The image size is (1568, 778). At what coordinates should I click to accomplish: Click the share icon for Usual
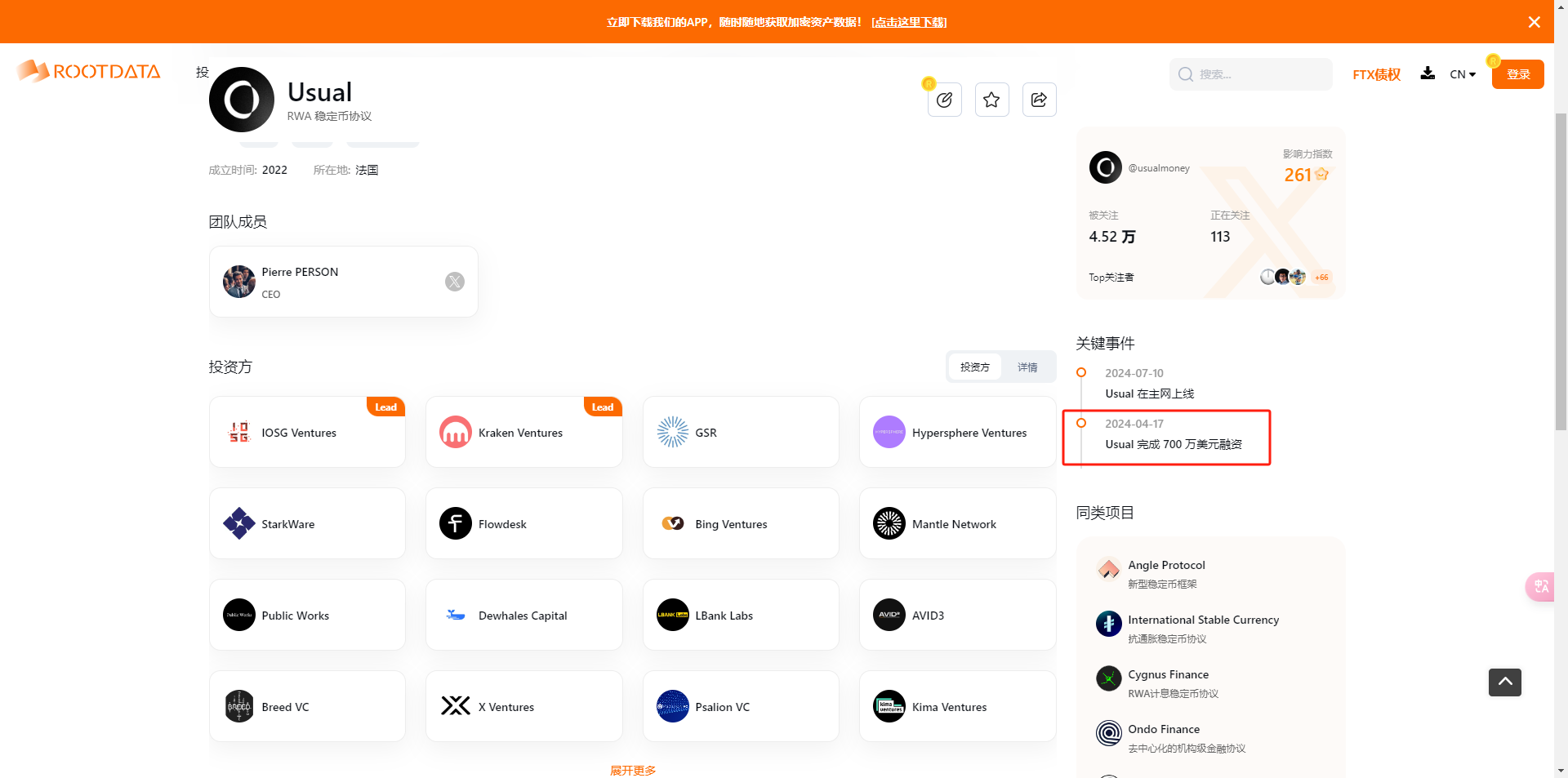coord(1039,100)
